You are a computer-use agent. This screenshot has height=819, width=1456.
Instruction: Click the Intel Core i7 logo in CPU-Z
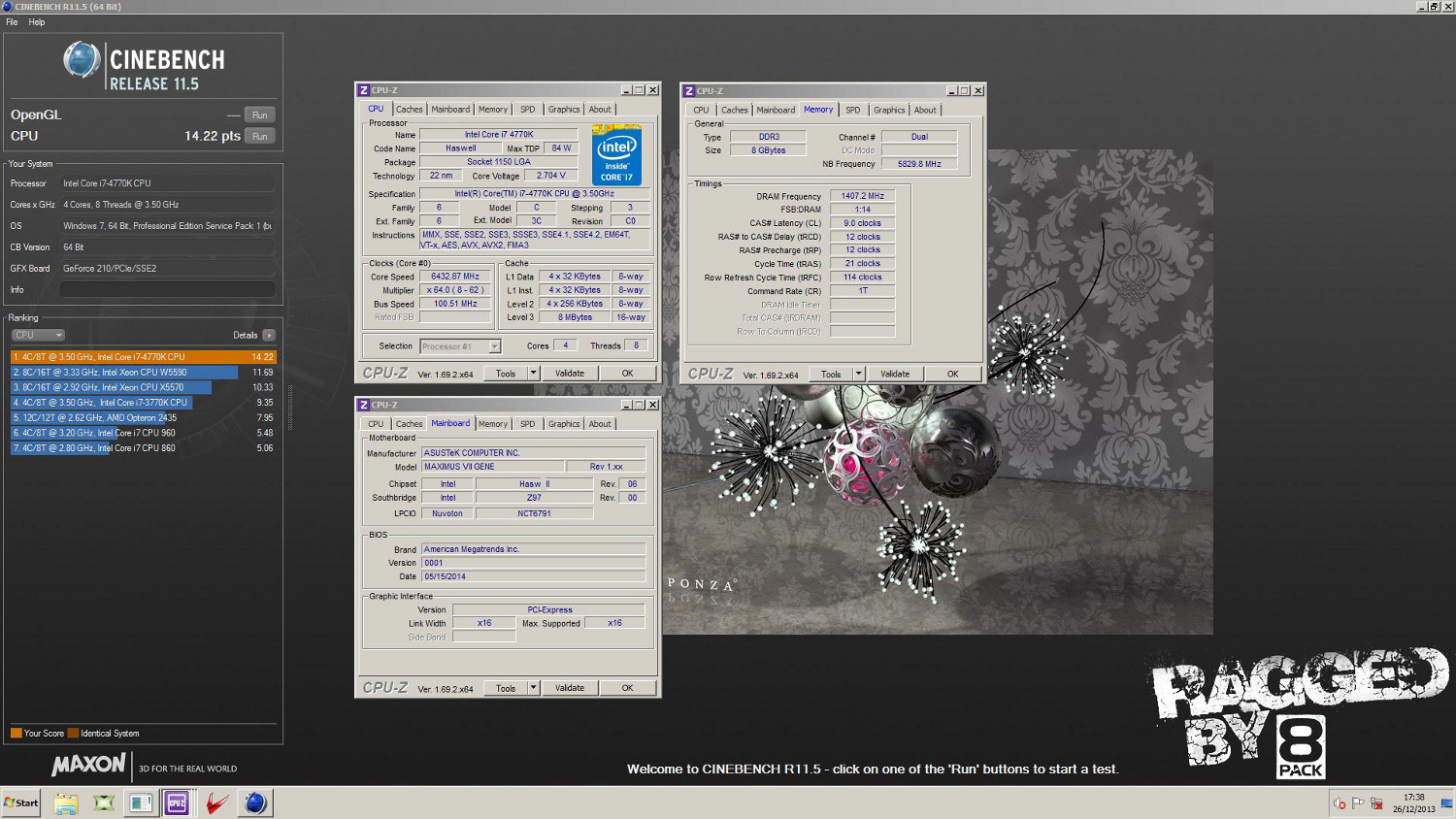click(616, 155)
